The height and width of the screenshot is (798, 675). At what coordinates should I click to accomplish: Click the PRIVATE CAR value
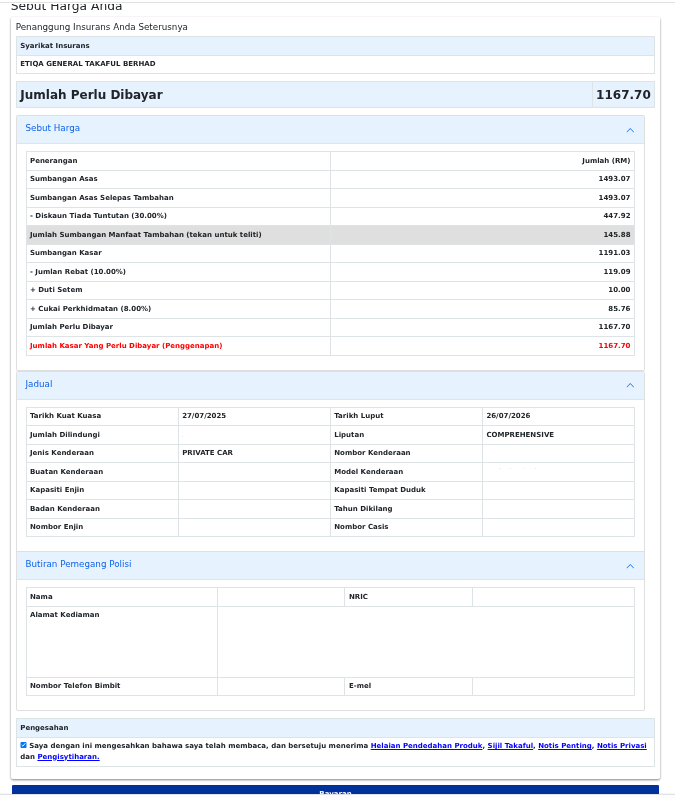pyautogui.click(x=207, y=452)
